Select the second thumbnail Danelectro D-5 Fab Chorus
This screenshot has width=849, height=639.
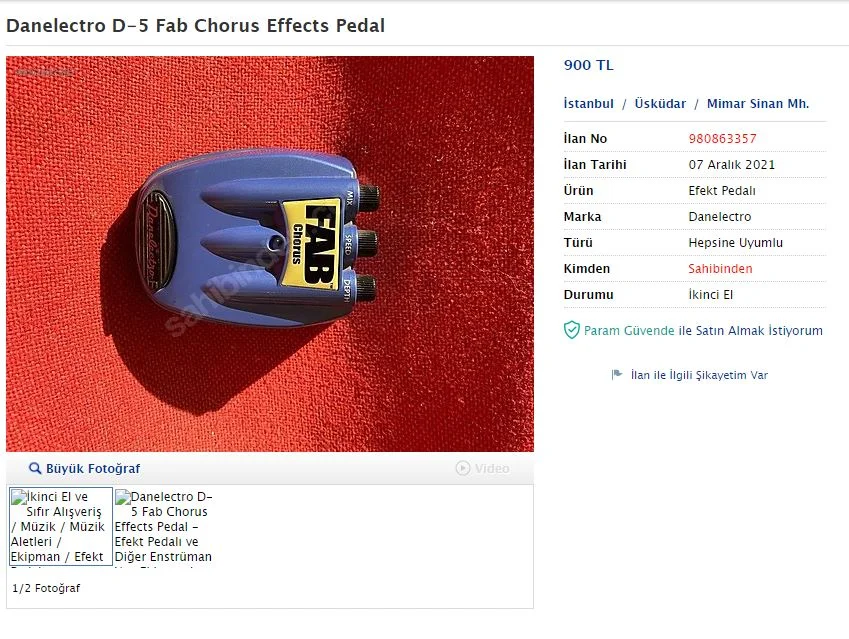pos(164,526)
